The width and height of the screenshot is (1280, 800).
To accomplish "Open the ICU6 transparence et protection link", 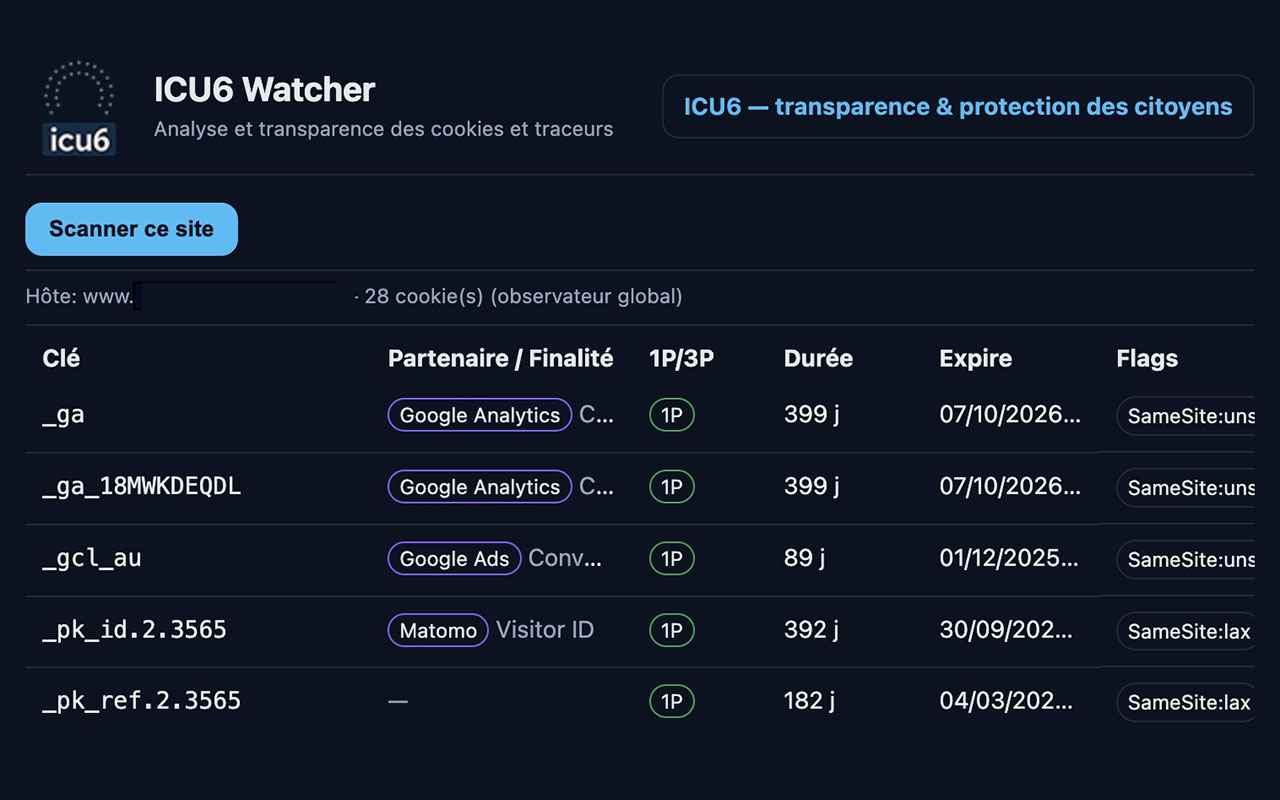I will (x=956, y=106).
